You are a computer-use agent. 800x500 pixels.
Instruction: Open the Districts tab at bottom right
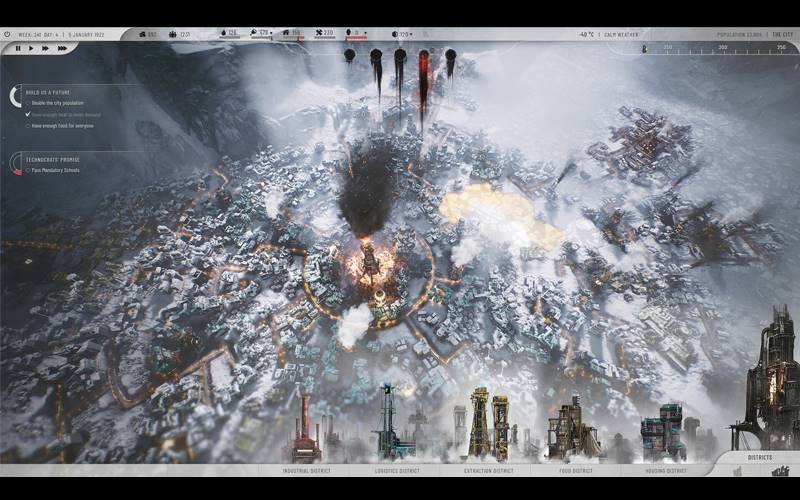pos(760,458)
